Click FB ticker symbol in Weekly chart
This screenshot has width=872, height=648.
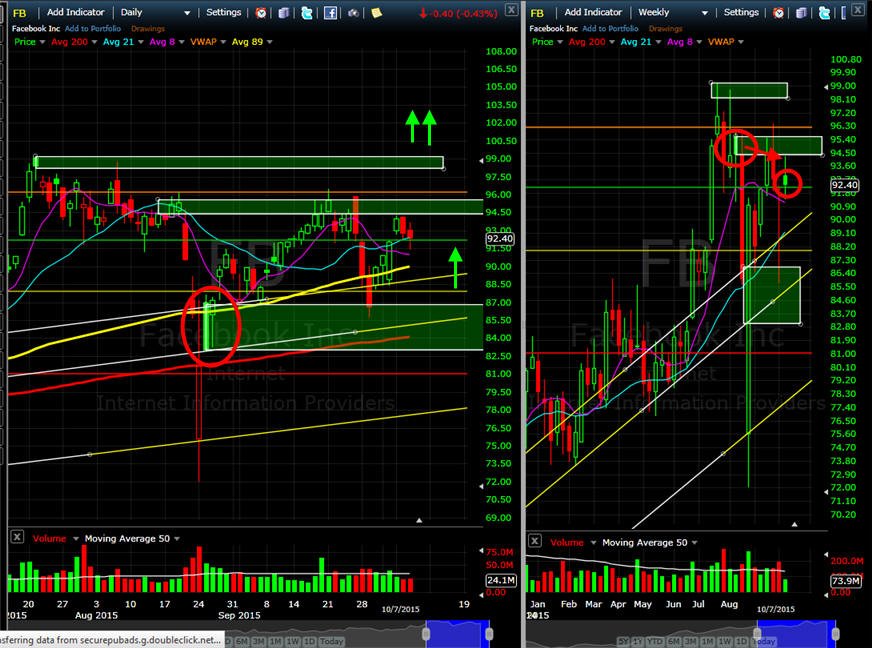tap(537, 13)
